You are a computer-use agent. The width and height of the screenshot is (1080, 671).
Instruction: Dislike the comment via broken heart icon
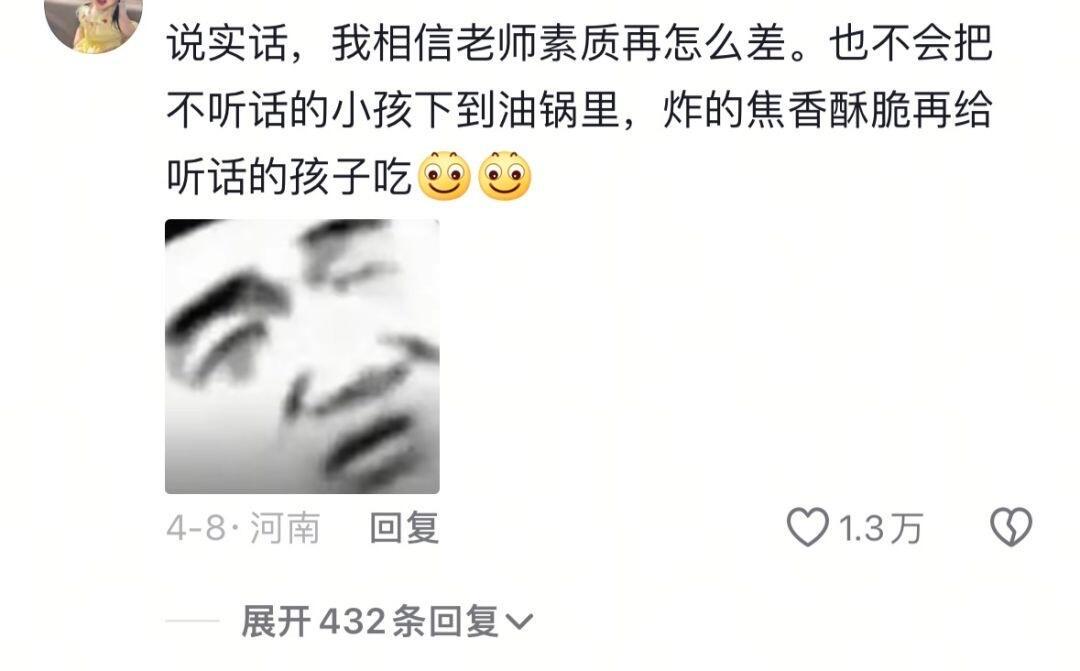(x=1010, y=528)
